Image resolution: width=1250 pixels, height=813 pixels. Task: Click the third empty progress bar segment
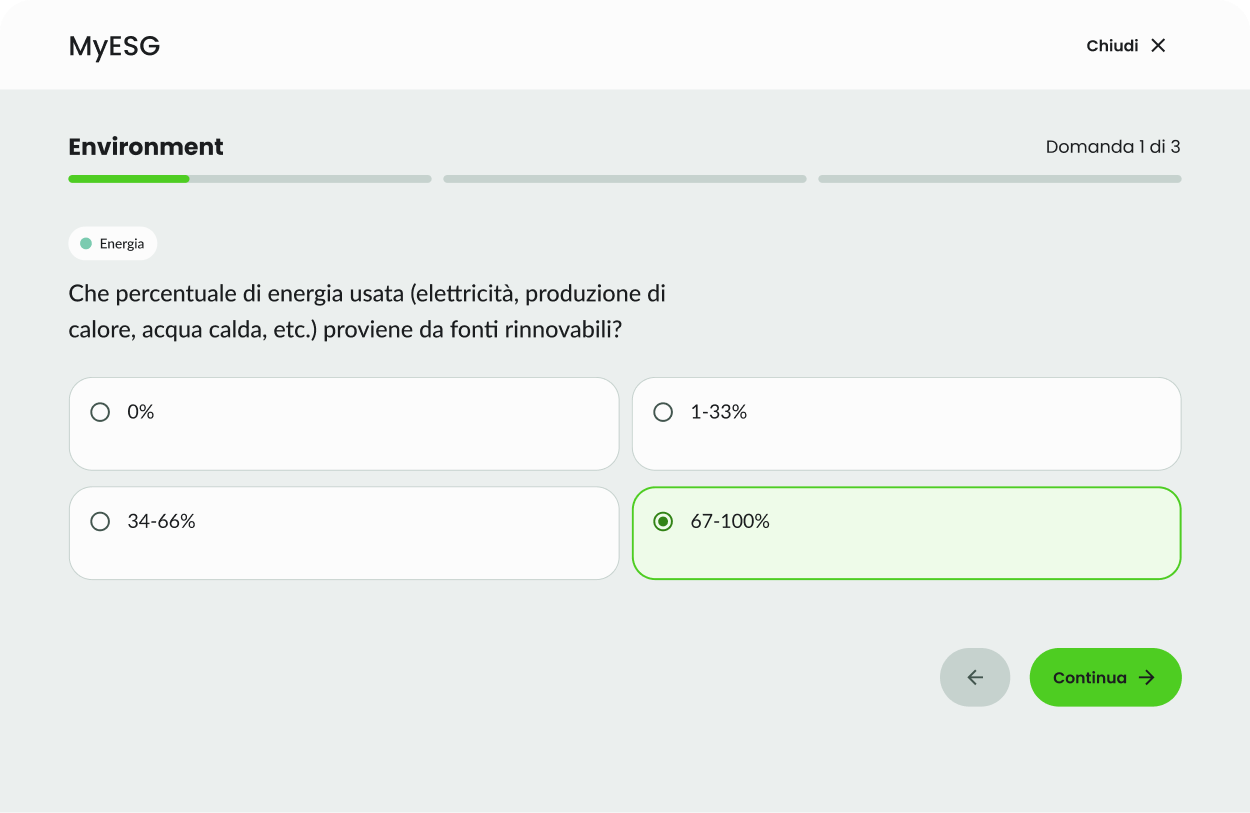pos(1000,178)
